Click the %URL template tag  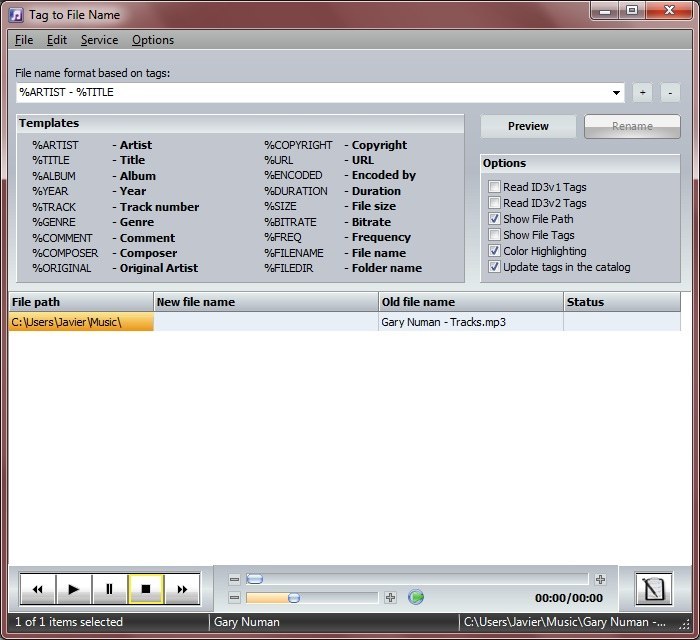pyautogui.click(x=279, y=160)
